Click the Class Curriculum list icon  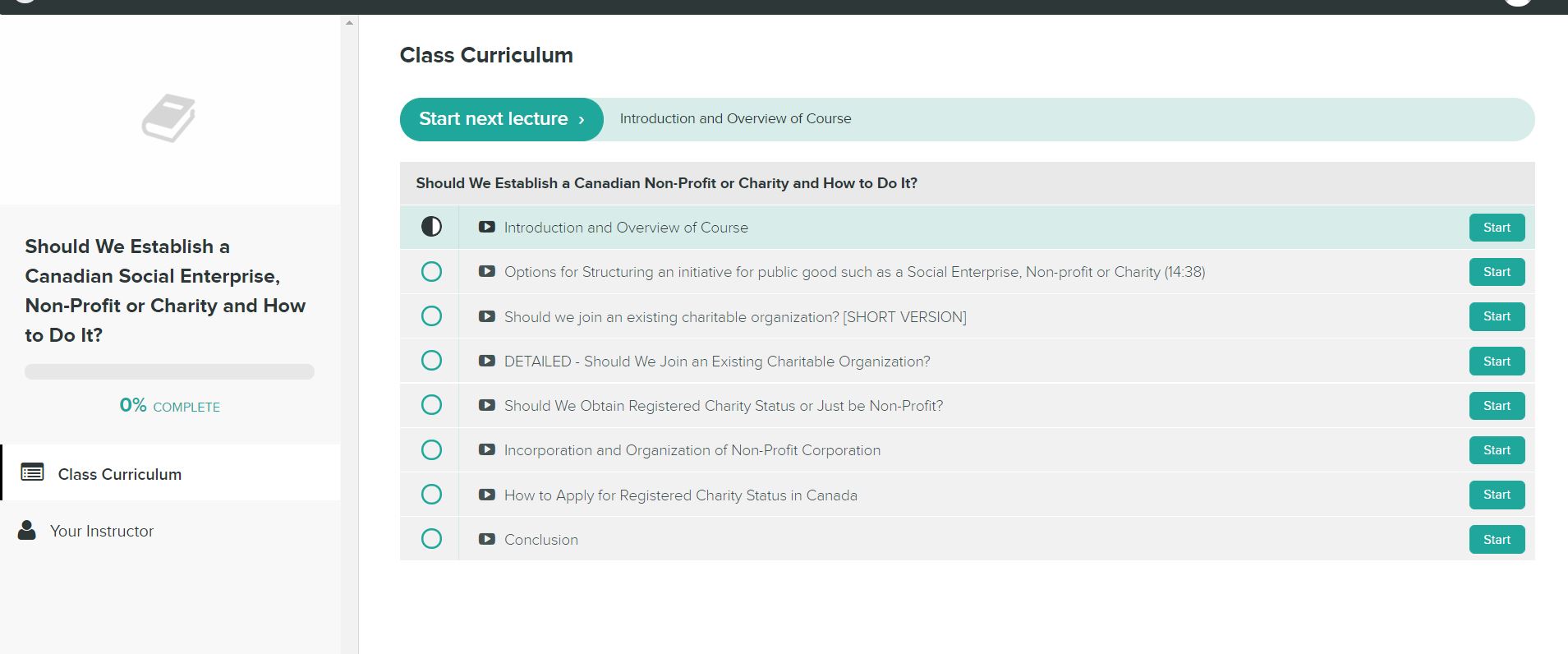(32, 472)
